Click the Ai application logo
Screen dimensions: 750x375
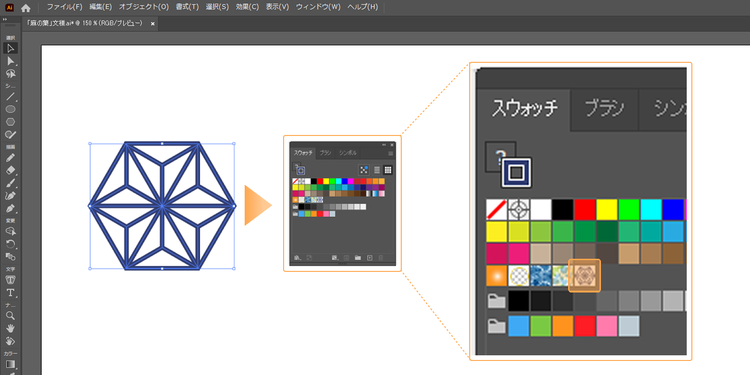coord(10,8)
